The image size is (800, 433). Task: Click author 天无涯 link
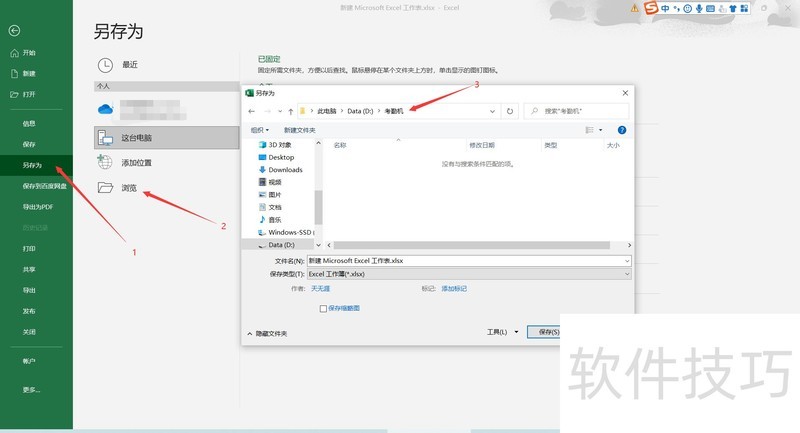tap(320, 289)
